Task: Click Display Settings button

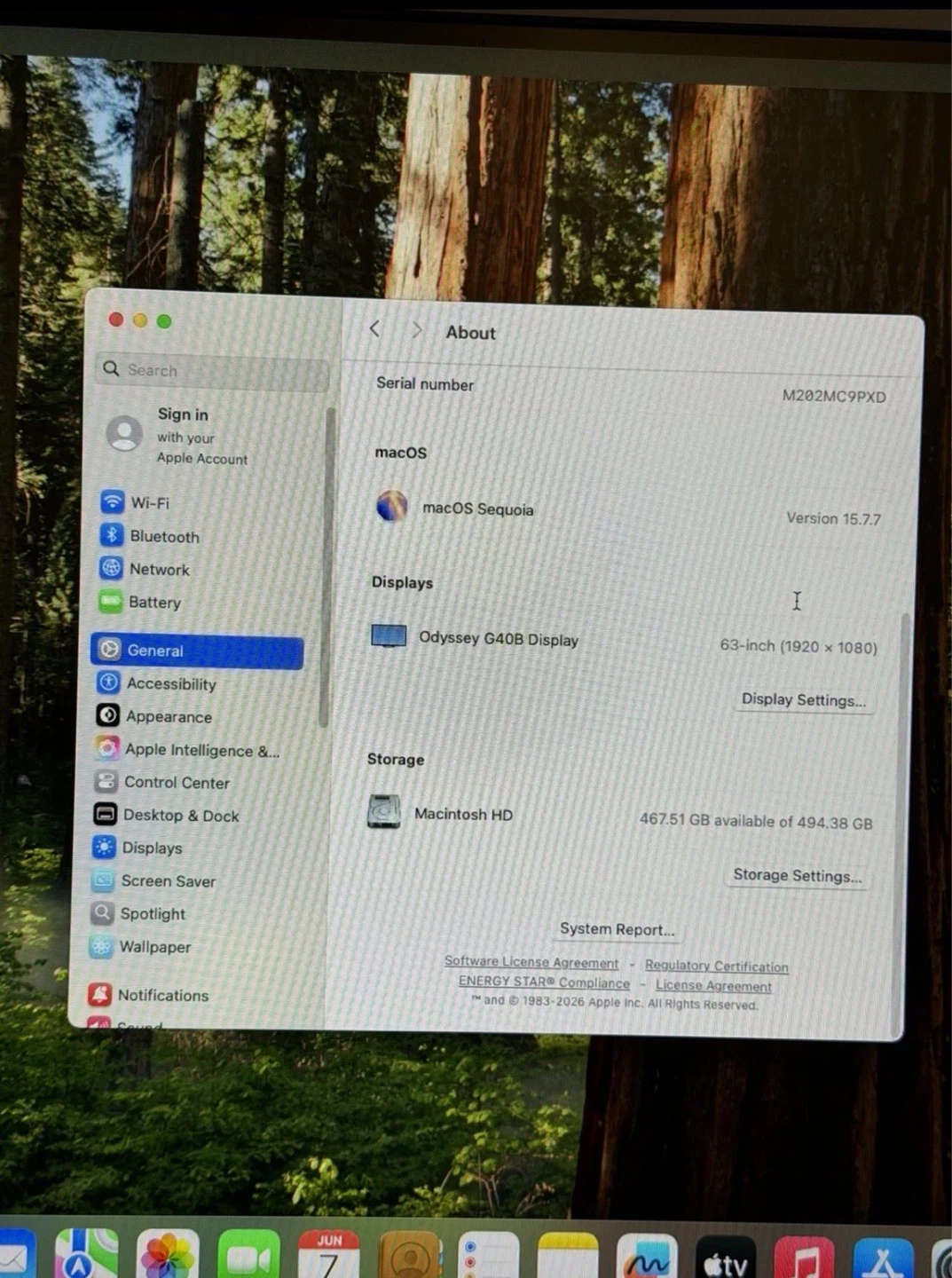Action: pyautogui.click(x=803, y=699)
